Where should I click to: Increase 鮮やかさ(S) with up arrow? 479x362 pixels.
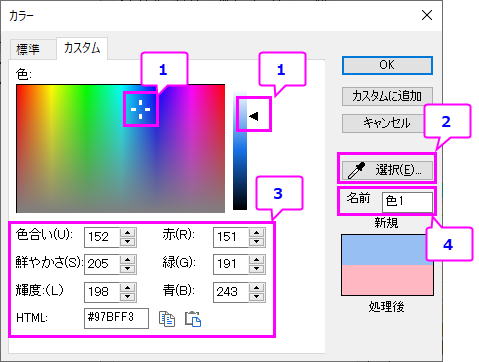(127, 259)
